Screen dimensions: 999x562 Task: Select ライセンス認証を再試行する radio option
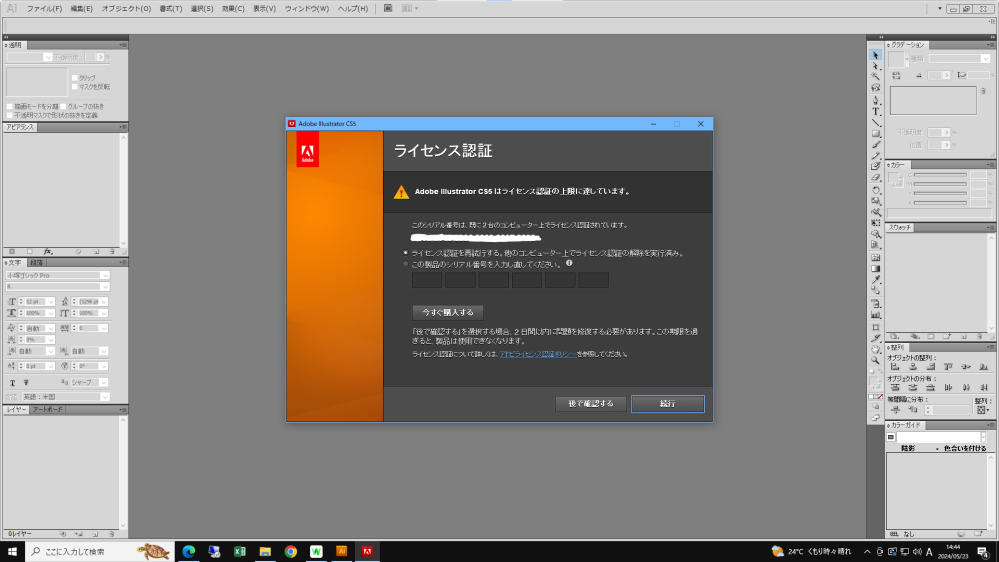[x=406, y=253]
